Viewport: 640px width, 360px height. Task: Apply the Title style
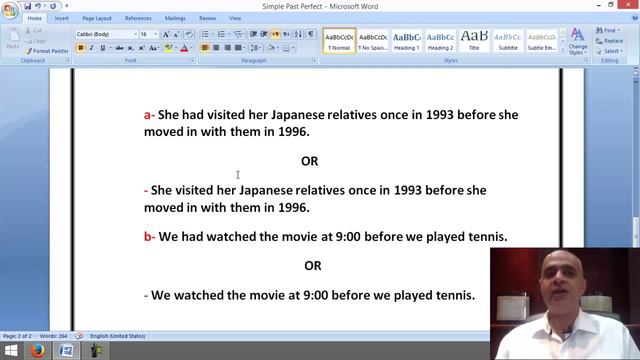(x=474, y=41)
